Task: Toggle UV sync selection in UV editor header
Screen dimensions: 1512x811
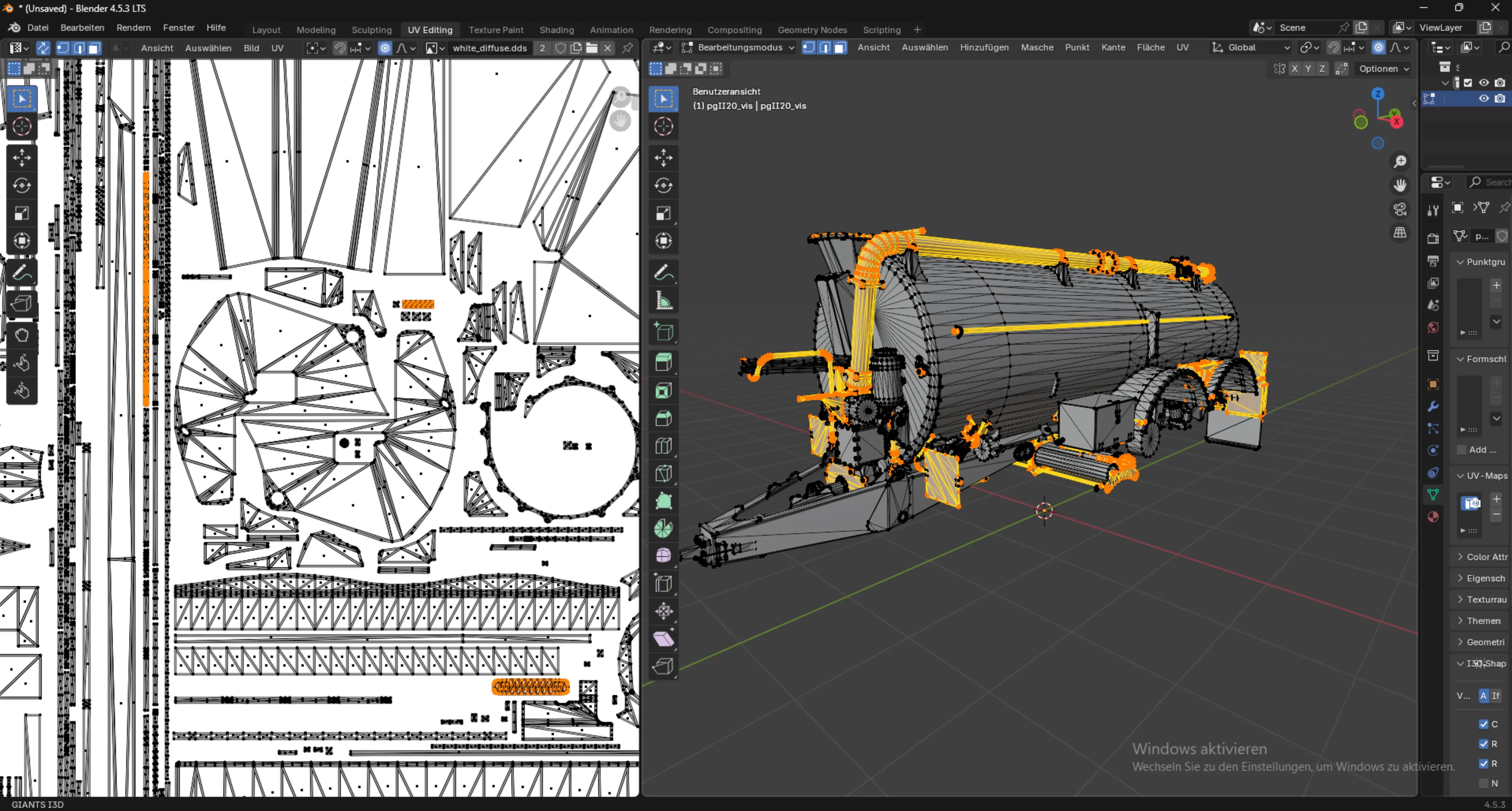Action: tap(43, 48)
